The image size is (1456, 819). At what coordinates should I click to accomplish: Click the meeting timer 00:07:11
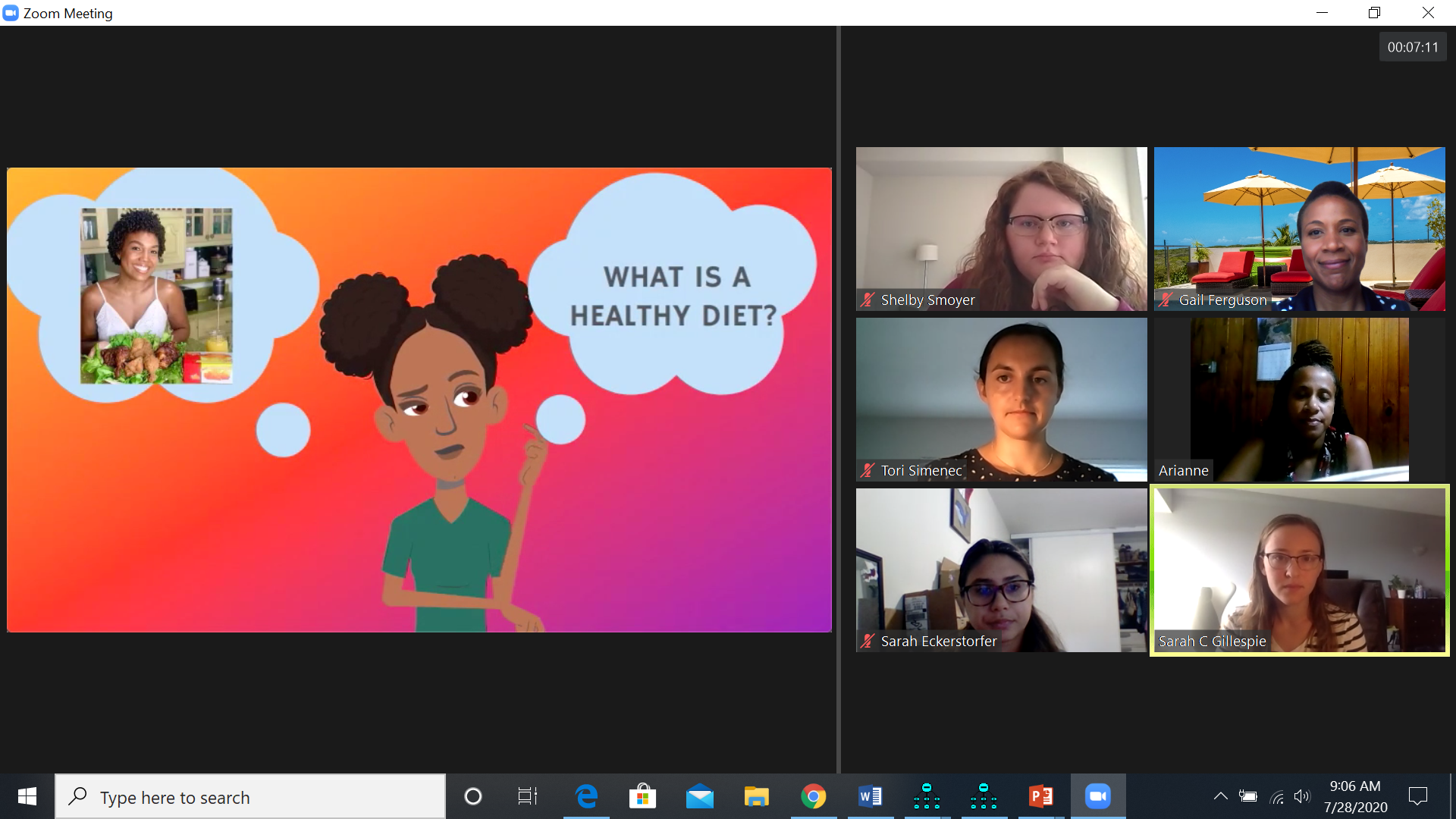pyautogui.click(x=1413, y=47)
